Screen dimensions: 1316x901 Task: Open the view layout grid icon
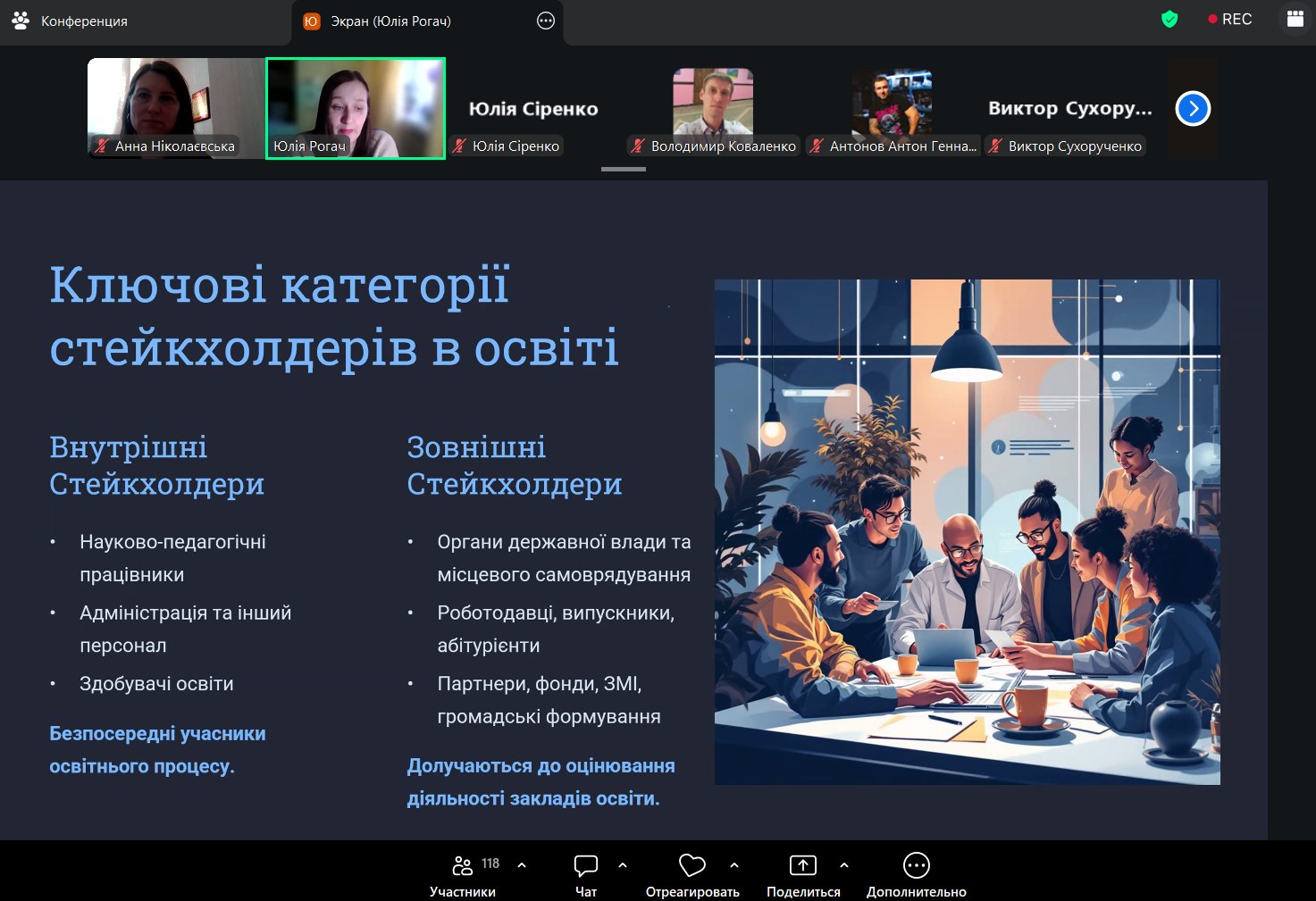(x=1295, y=20)
